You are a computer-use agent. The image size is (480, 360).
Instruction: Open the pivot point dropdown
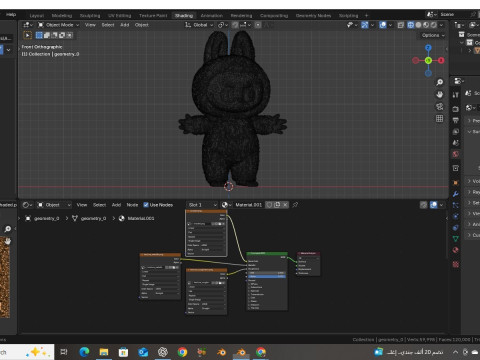(223, 25)
